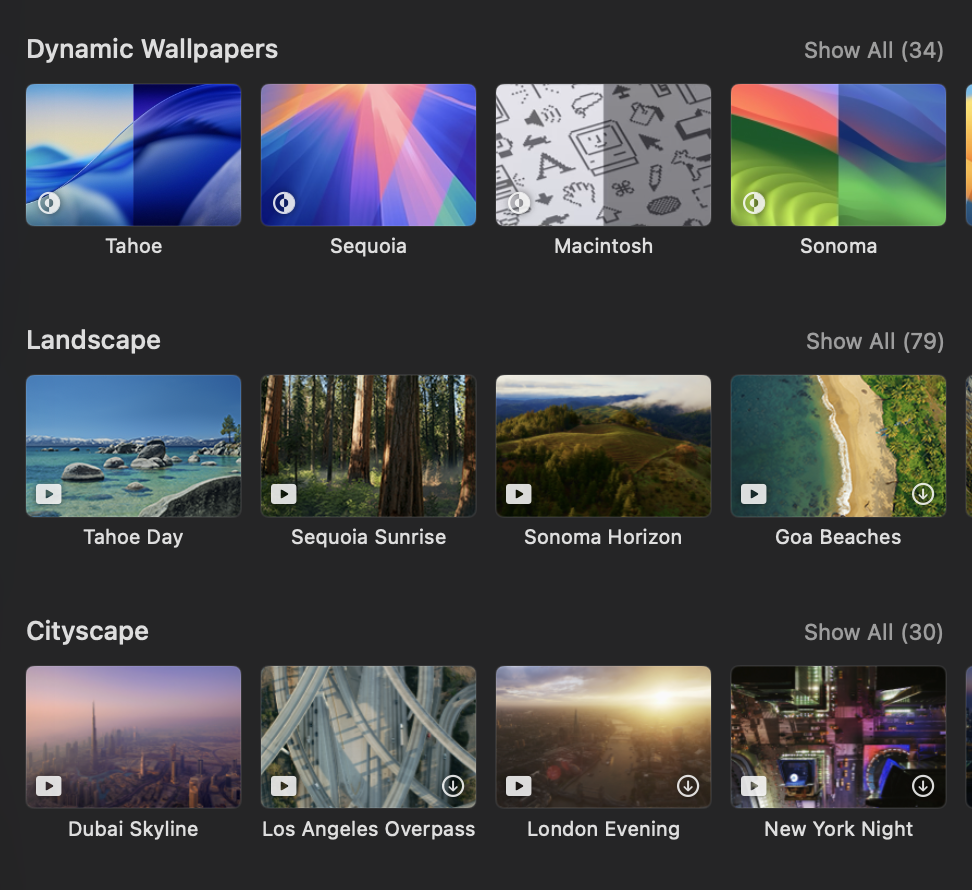Click the Tahoe wallpaper name label

(134, 246)
